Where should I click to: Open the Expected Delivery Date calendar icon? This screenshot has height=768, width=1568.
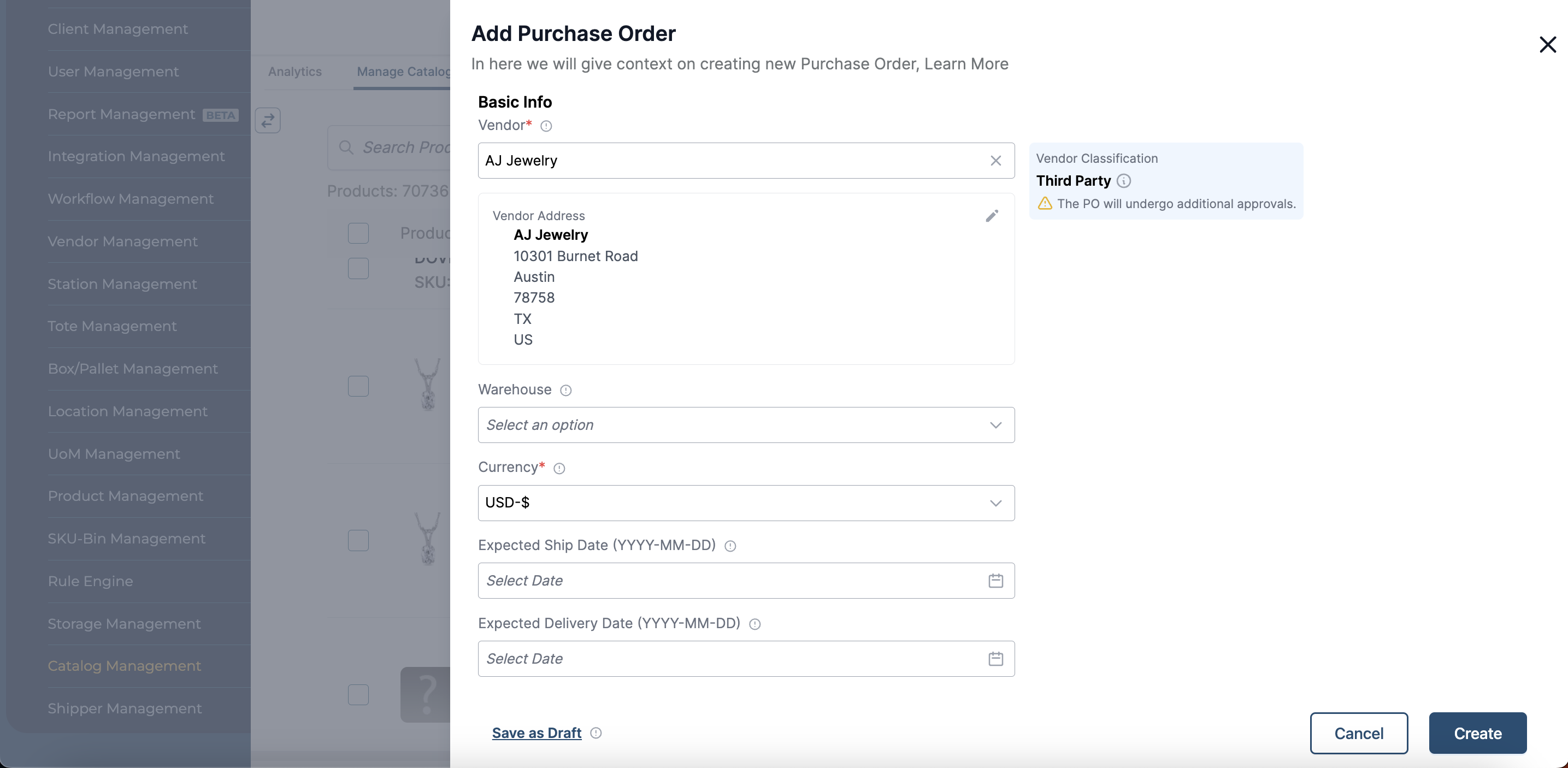coord(995,658)
